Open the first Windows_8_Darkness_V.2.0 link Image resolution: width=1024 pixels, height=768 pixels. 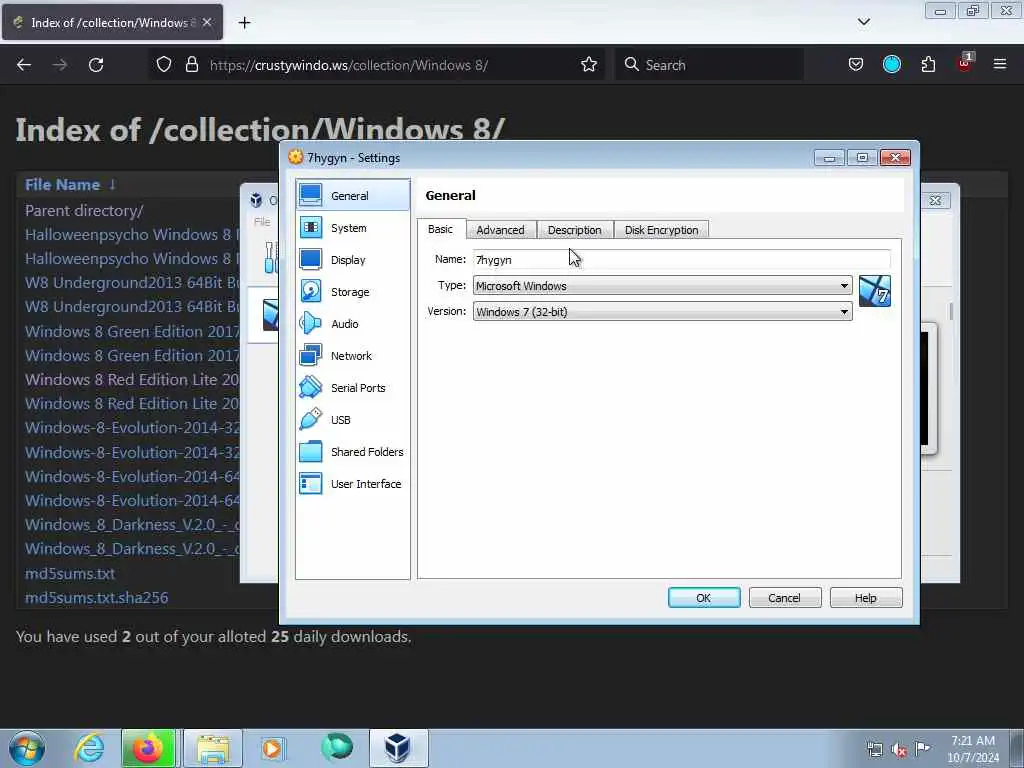point(132,525)
